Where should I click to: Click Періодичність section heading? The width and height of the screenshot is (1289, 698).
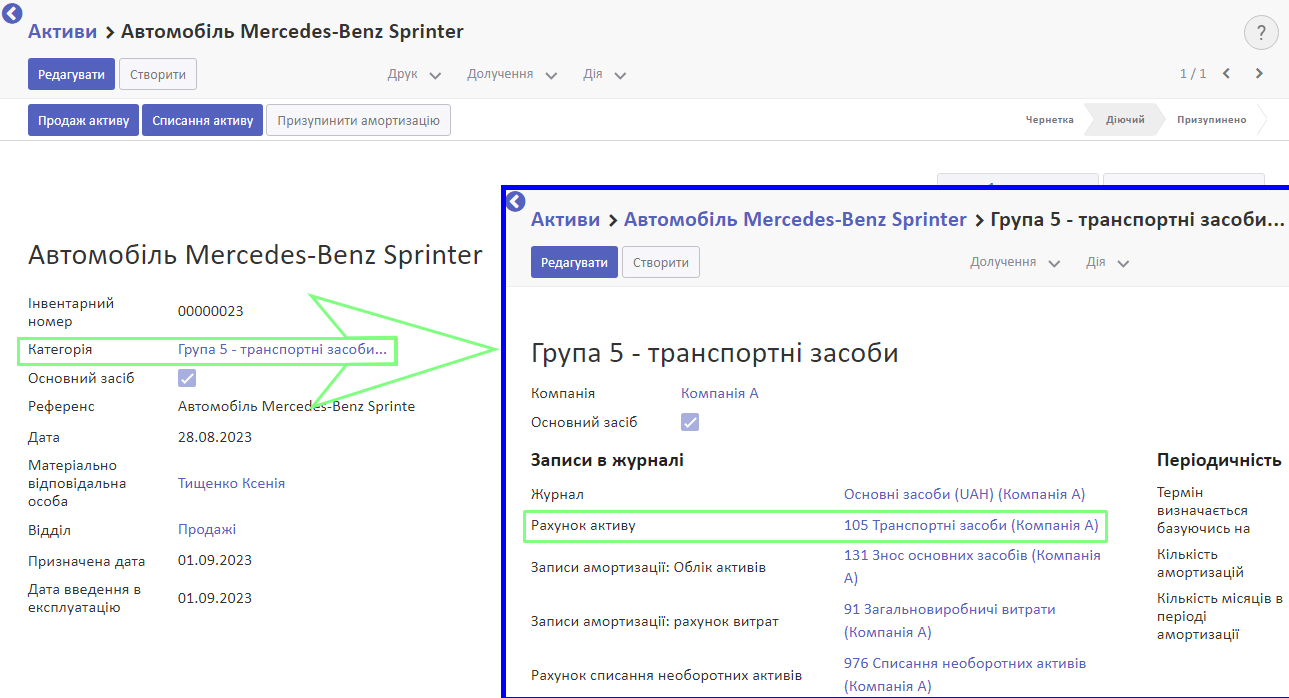point(1219,460)
